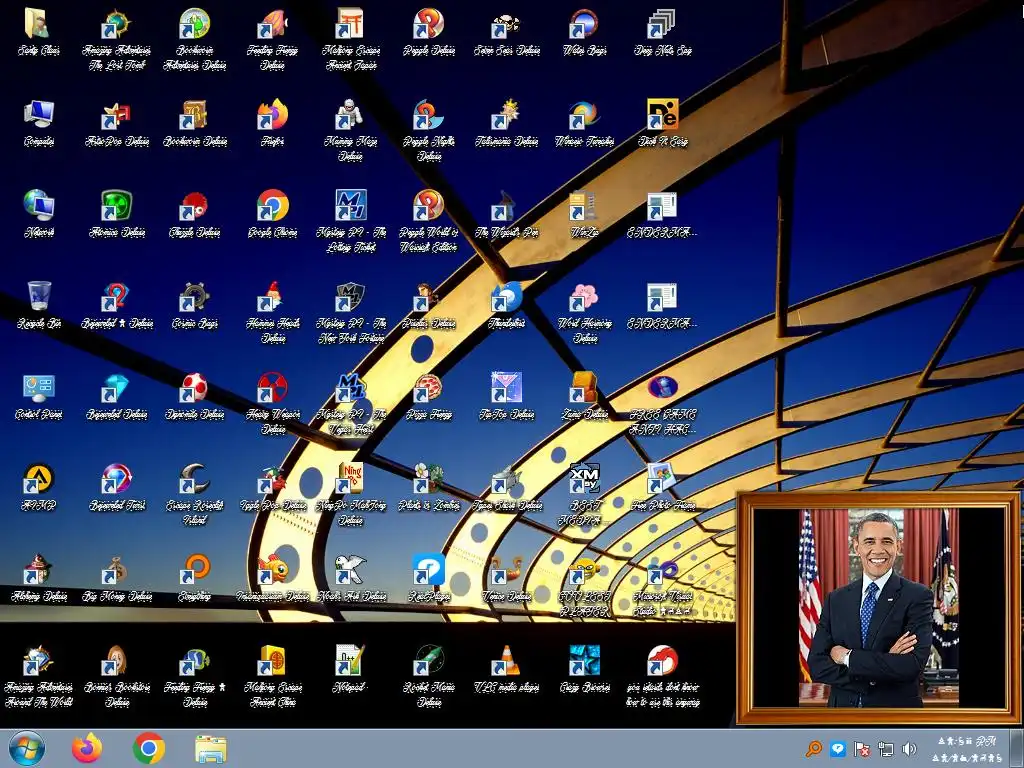
Task: Open The Wizard's Pen shortcut
Action: tap(507, 213)
